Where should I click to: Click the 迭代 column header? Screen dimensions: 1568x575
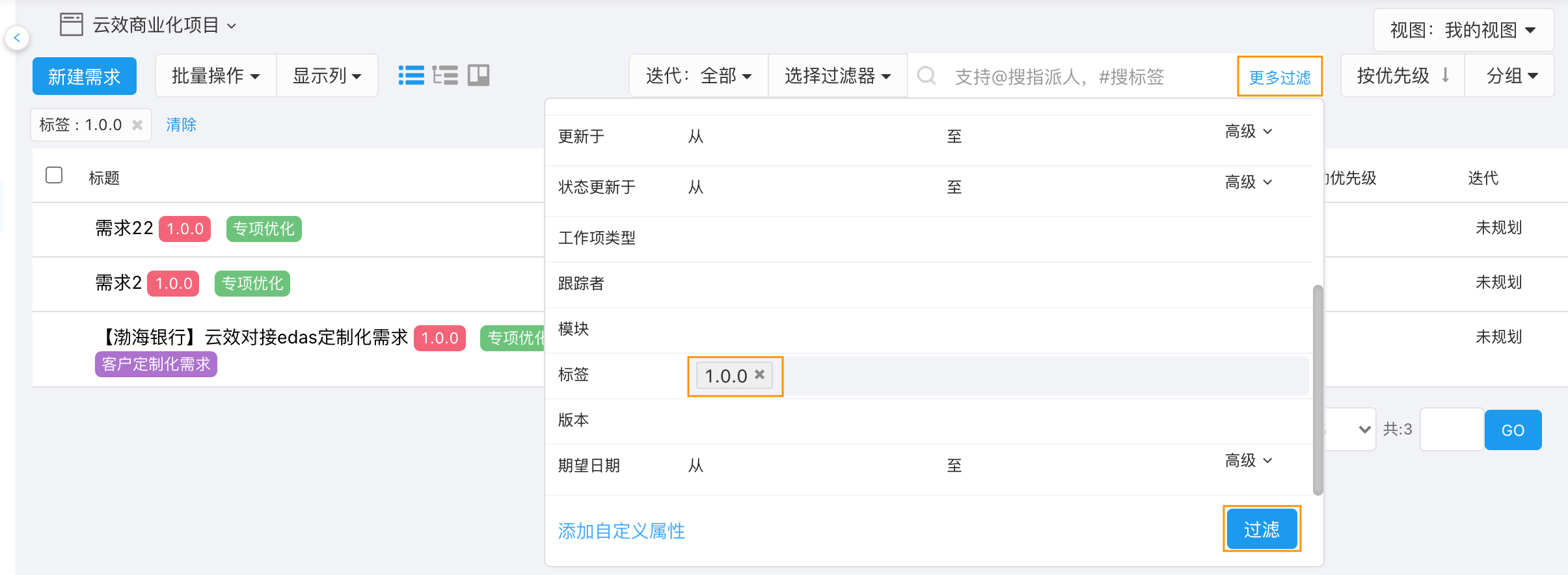coord(1483,178)
